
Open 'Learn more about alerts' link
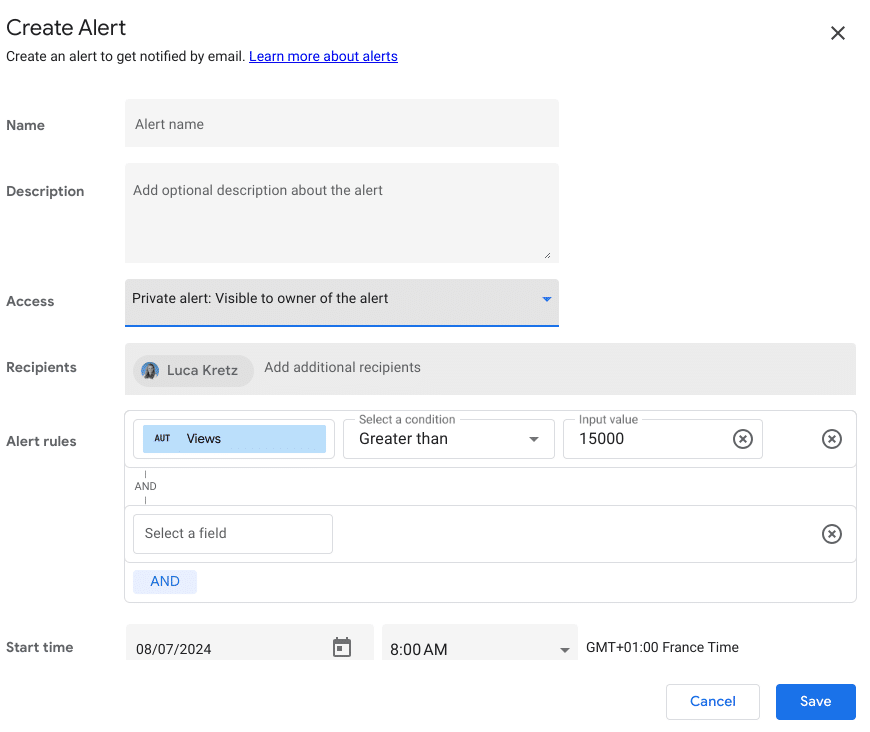pos(323,56)
